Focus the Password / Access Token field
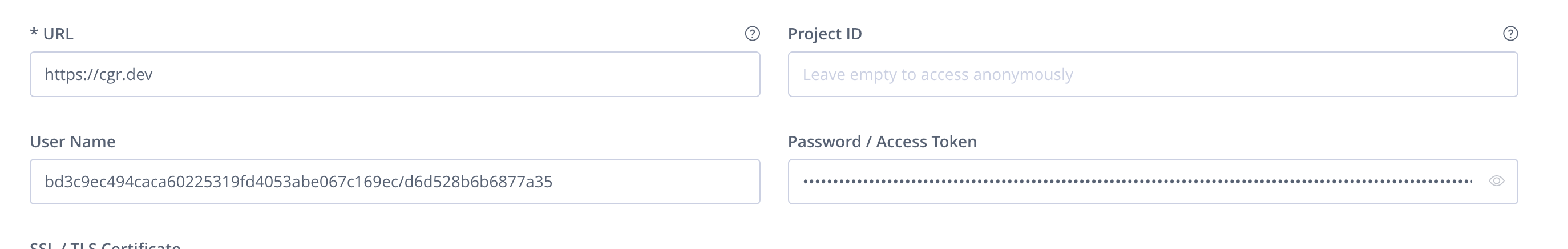Viewport: 1568px width, 249px height. (1137, 182)
